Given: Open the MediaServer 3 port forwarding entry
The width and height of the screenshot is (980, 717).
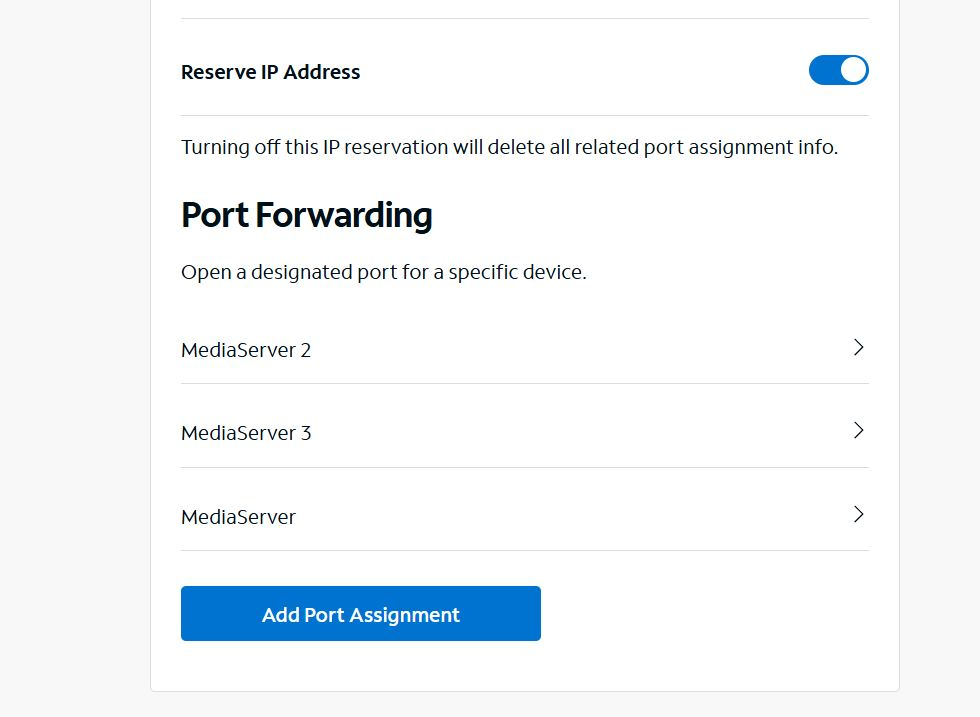Looking at the screenshot, I should click(524, 433).
